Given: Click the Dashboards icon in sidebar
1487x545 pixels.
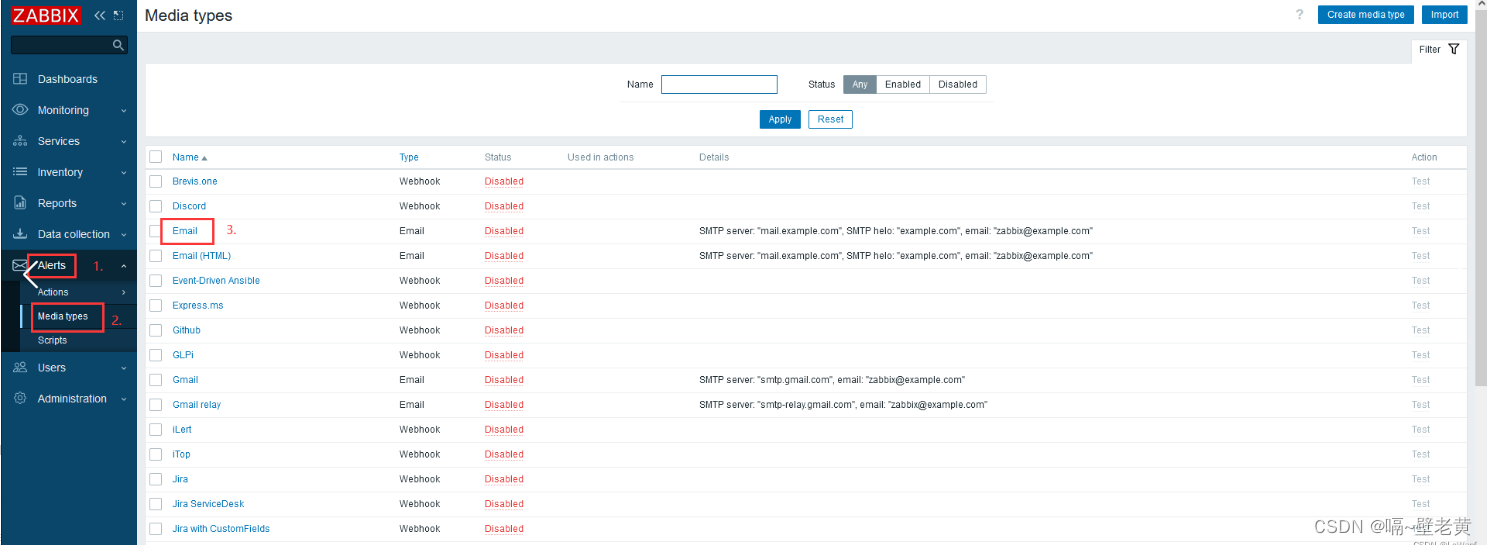Looking at the screenshot, I should pos(20,79).
